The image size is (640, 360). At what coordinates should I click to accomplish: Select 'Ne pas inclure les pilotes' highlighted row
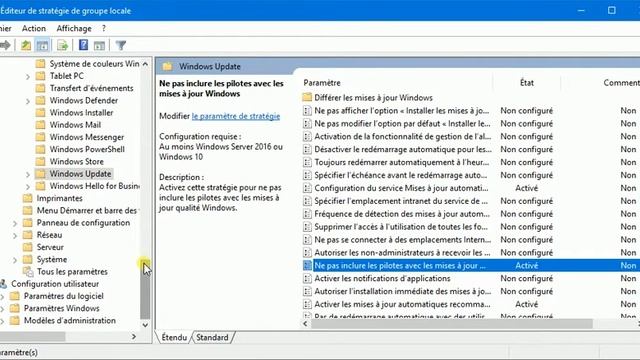(x=471, y=266)
